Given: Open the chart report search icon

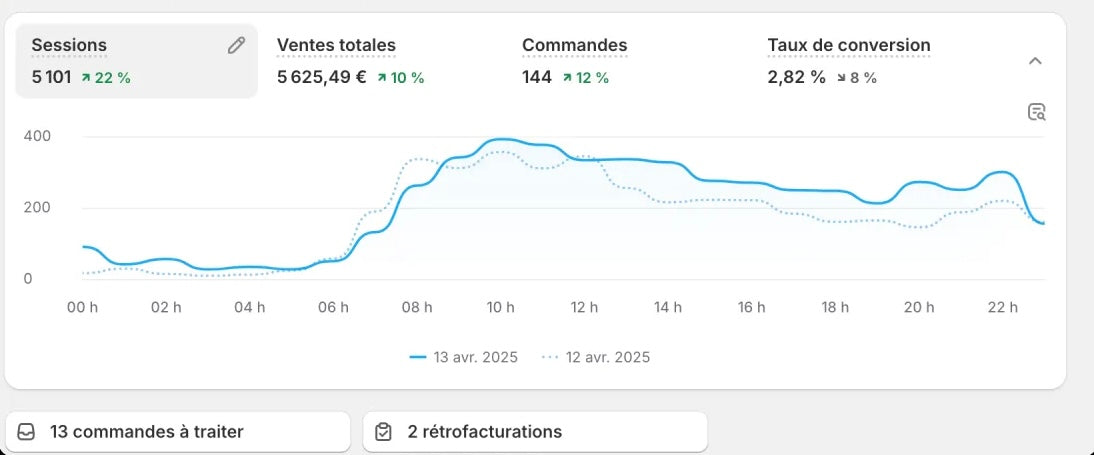Looking at the screenshot, I should tap(1036, 112).
